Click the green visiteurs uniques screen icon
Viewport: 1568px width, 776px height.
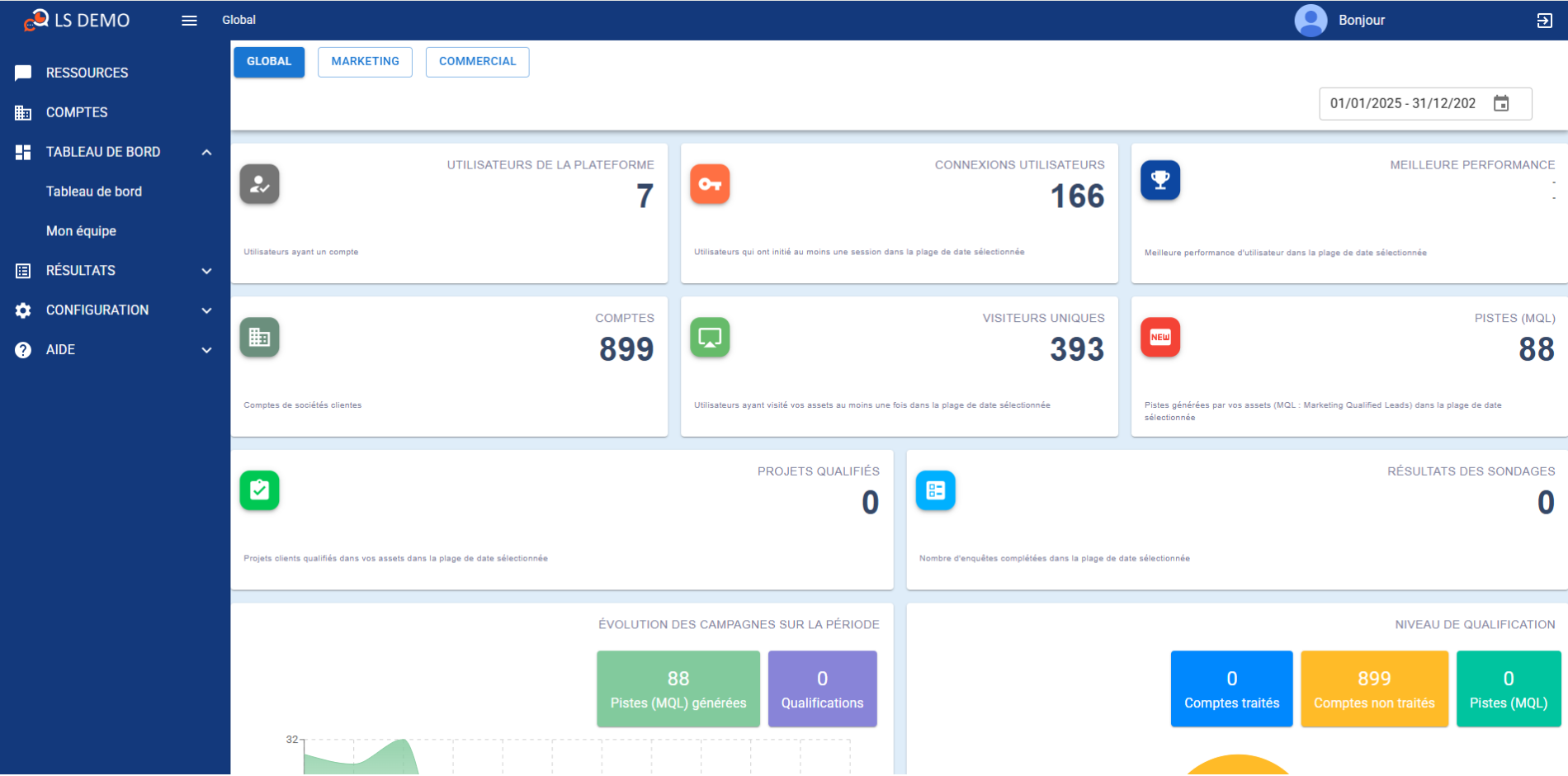click(710, 337)
